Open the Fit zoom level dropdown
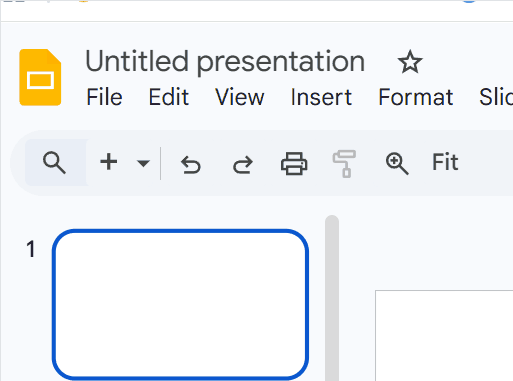Screen dimensions: 513x381 pos(445,162)
